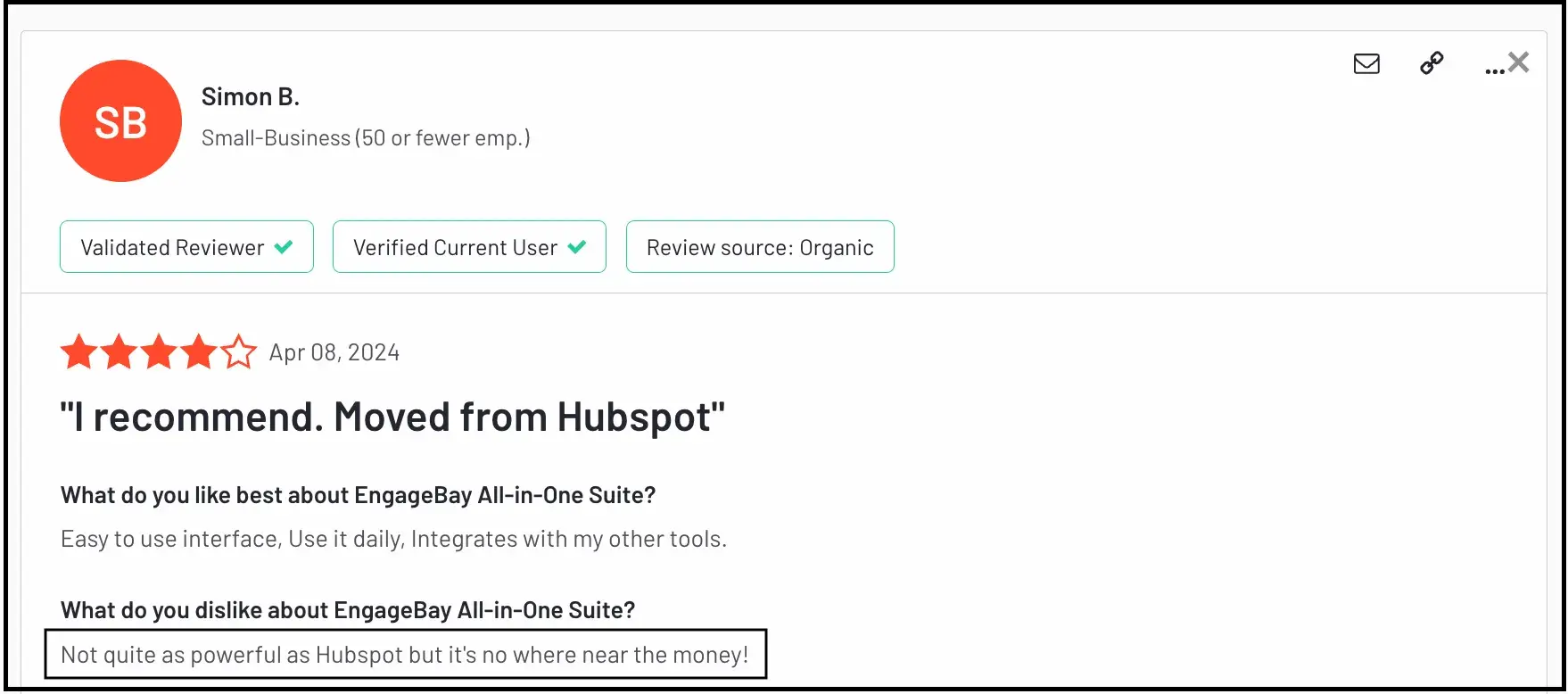Screen dimensions: 1568x694
Task: Open reviewer Simon B.'s profile name
Action: coord(251,96)
